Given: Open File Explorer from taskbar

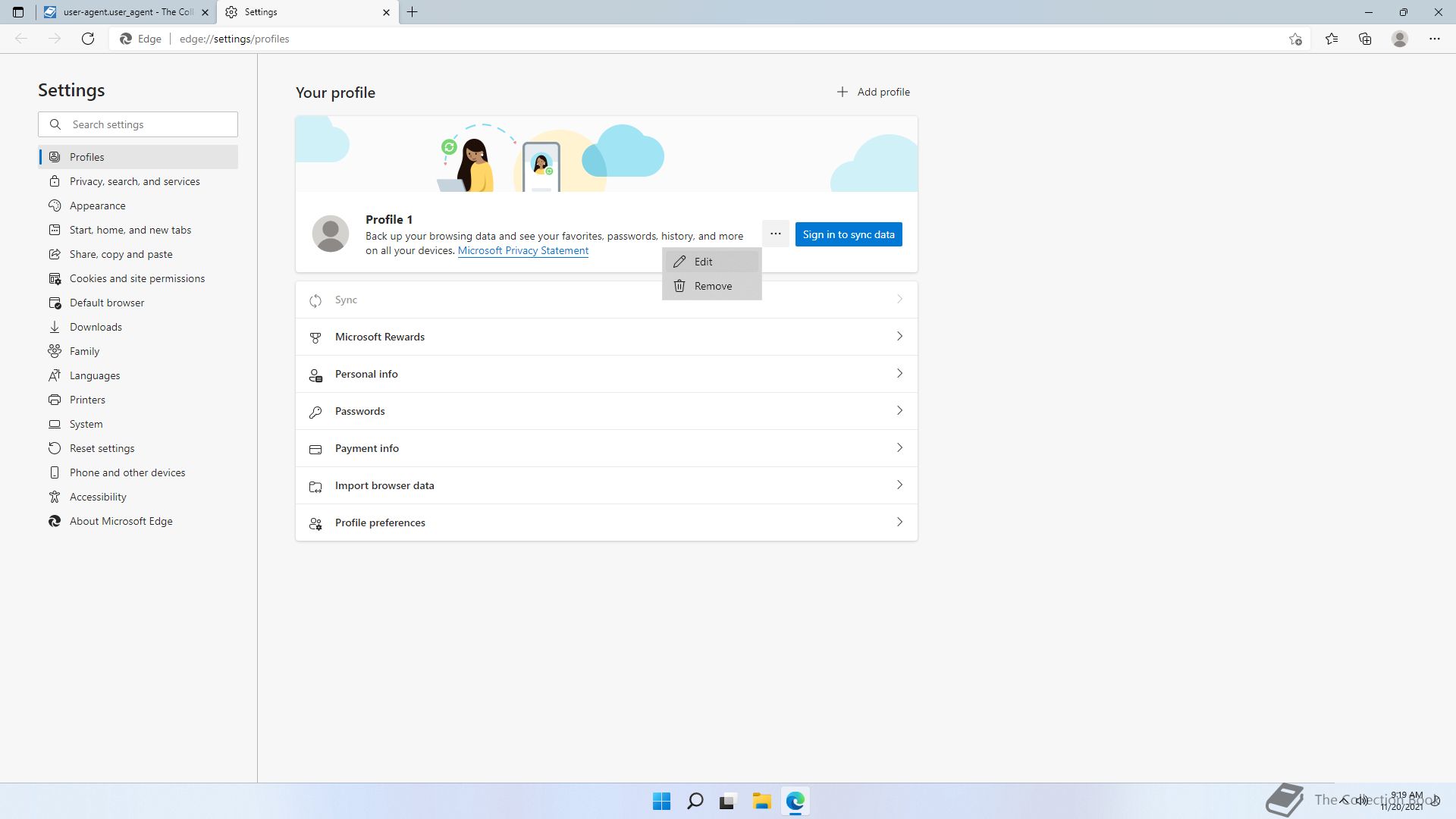Looking at the screenshot, I should [x=761, y=801].
